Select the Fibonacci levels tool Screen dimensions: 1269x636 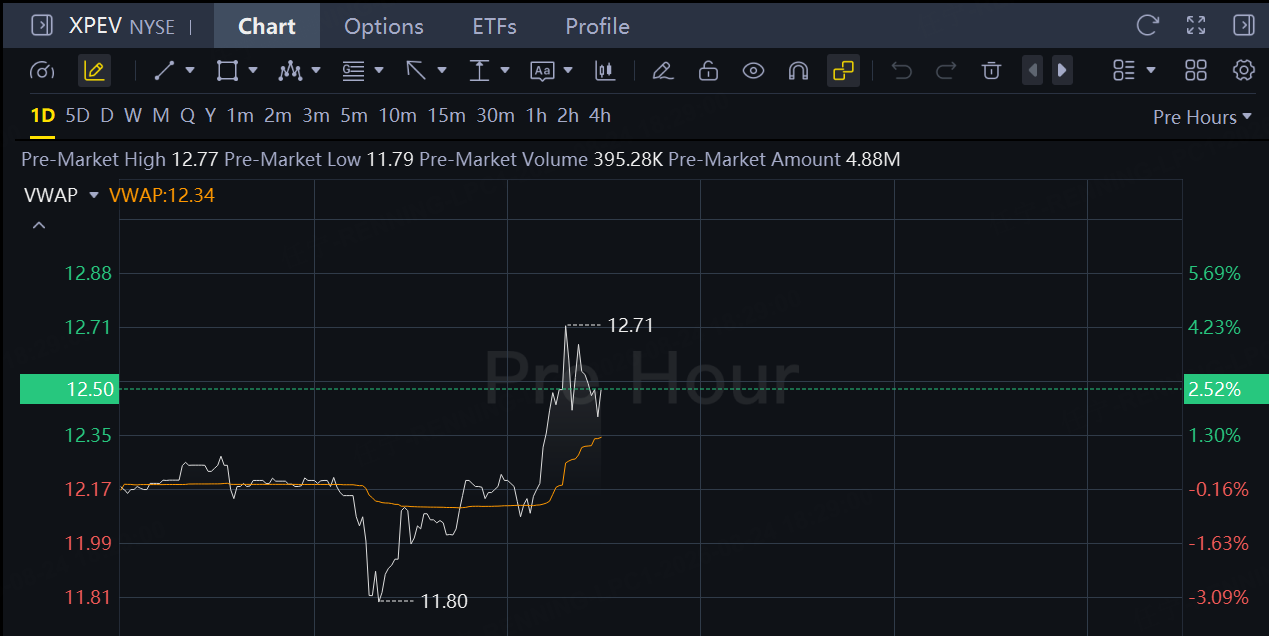coord(353,70)
